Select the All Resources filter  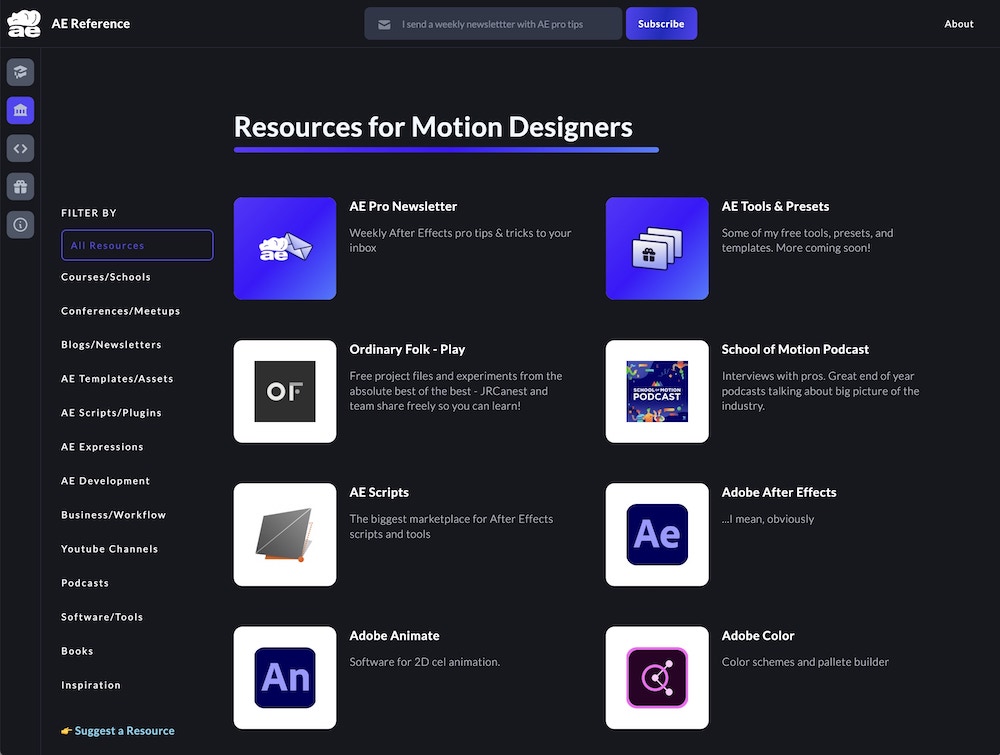coord(137,244)
